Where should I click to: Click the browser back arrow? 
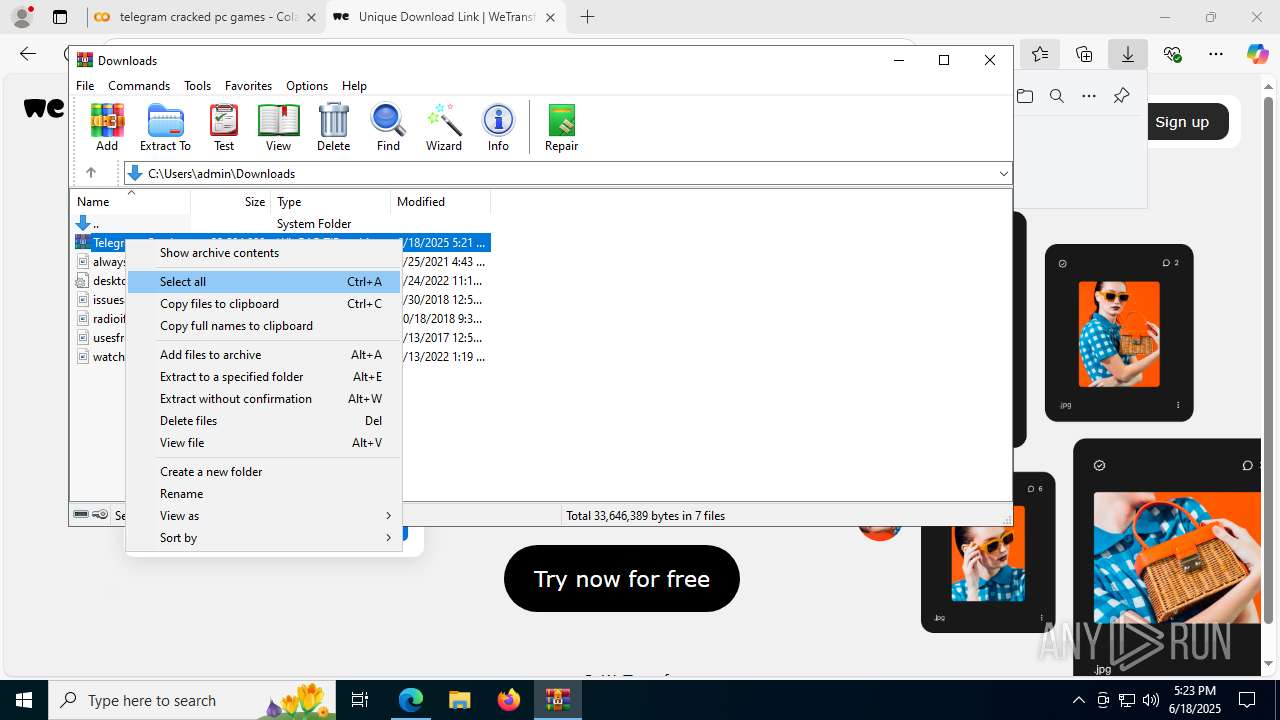[28, 54]
